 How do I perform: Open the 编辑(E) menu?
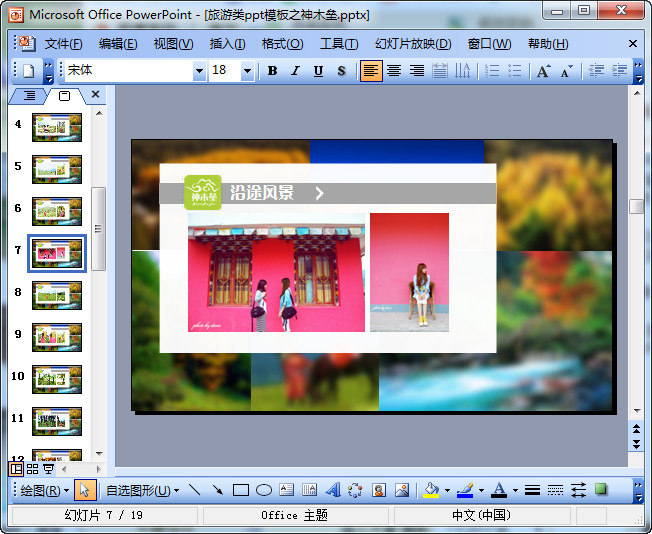coord(118,44)
